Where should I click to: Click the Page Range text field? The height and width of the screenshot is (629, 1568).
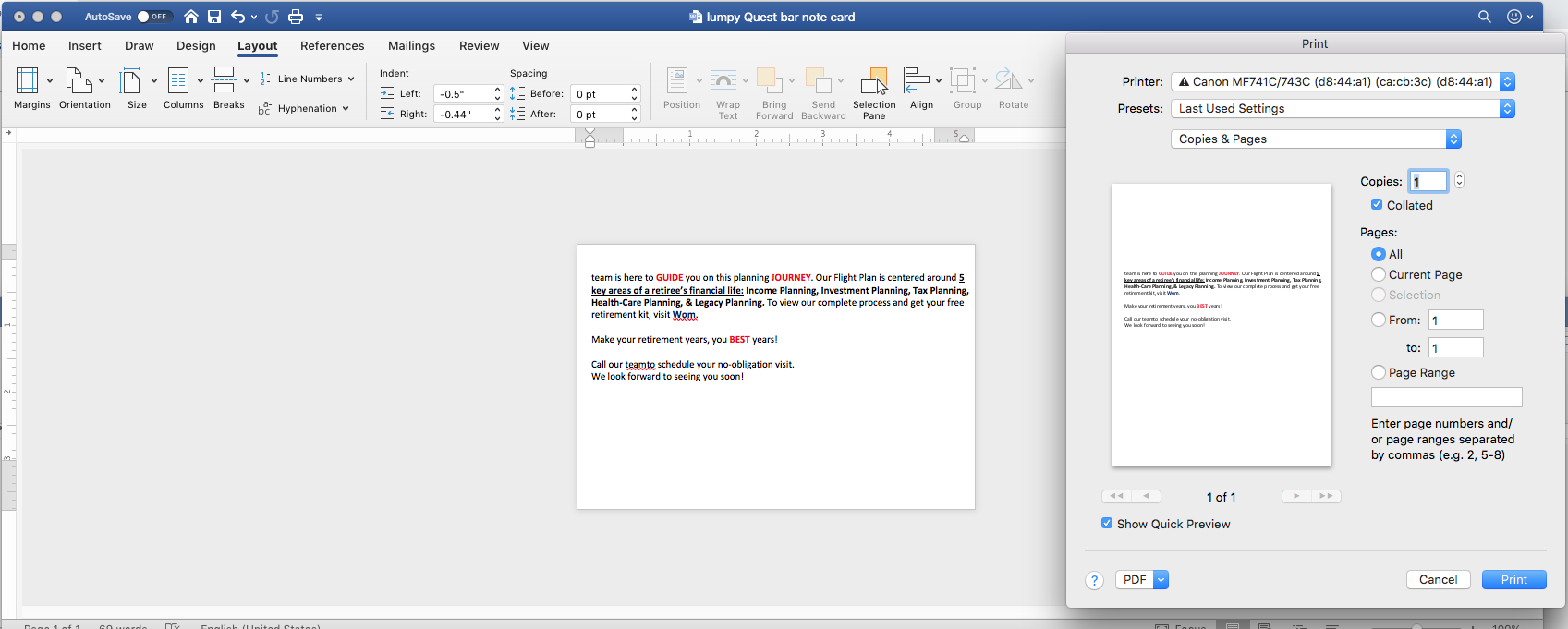point(1446,397)
